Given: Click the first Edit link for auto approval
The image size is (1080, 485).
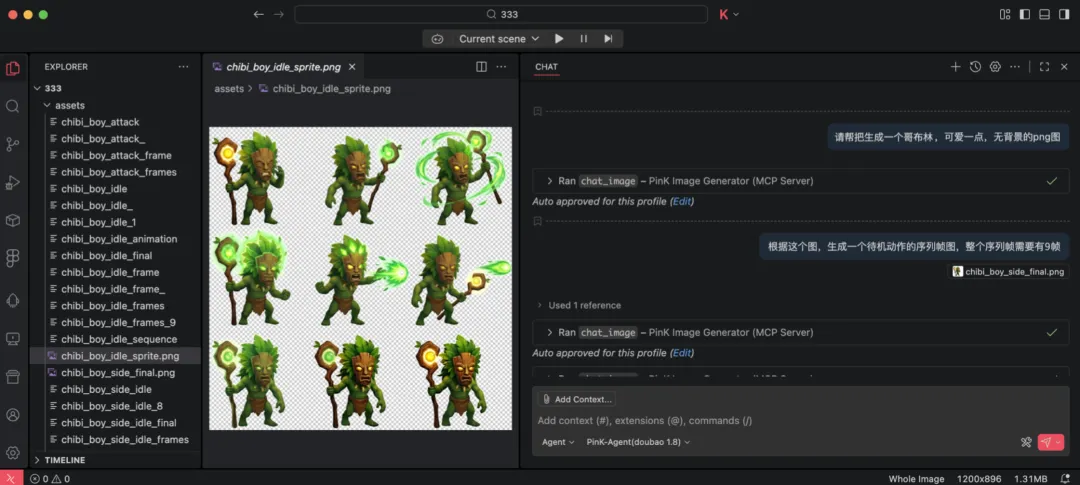Looking at the screenshot, I should click(681, 201).
